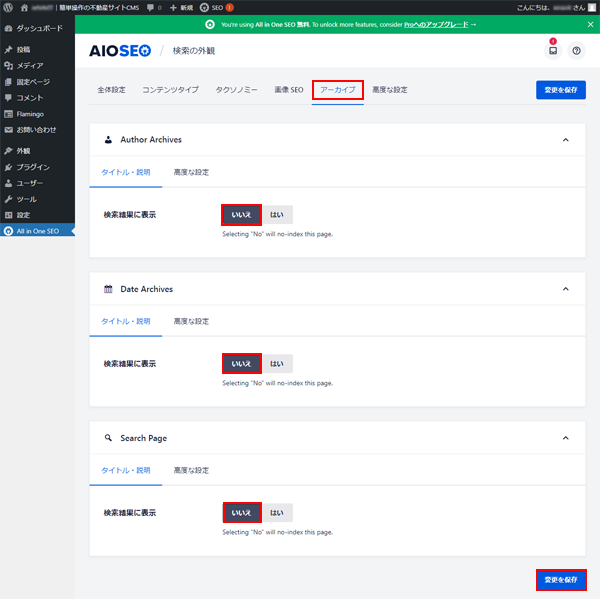Open Contact (envelope) sidebar item
600x599 pixels.
38,130
